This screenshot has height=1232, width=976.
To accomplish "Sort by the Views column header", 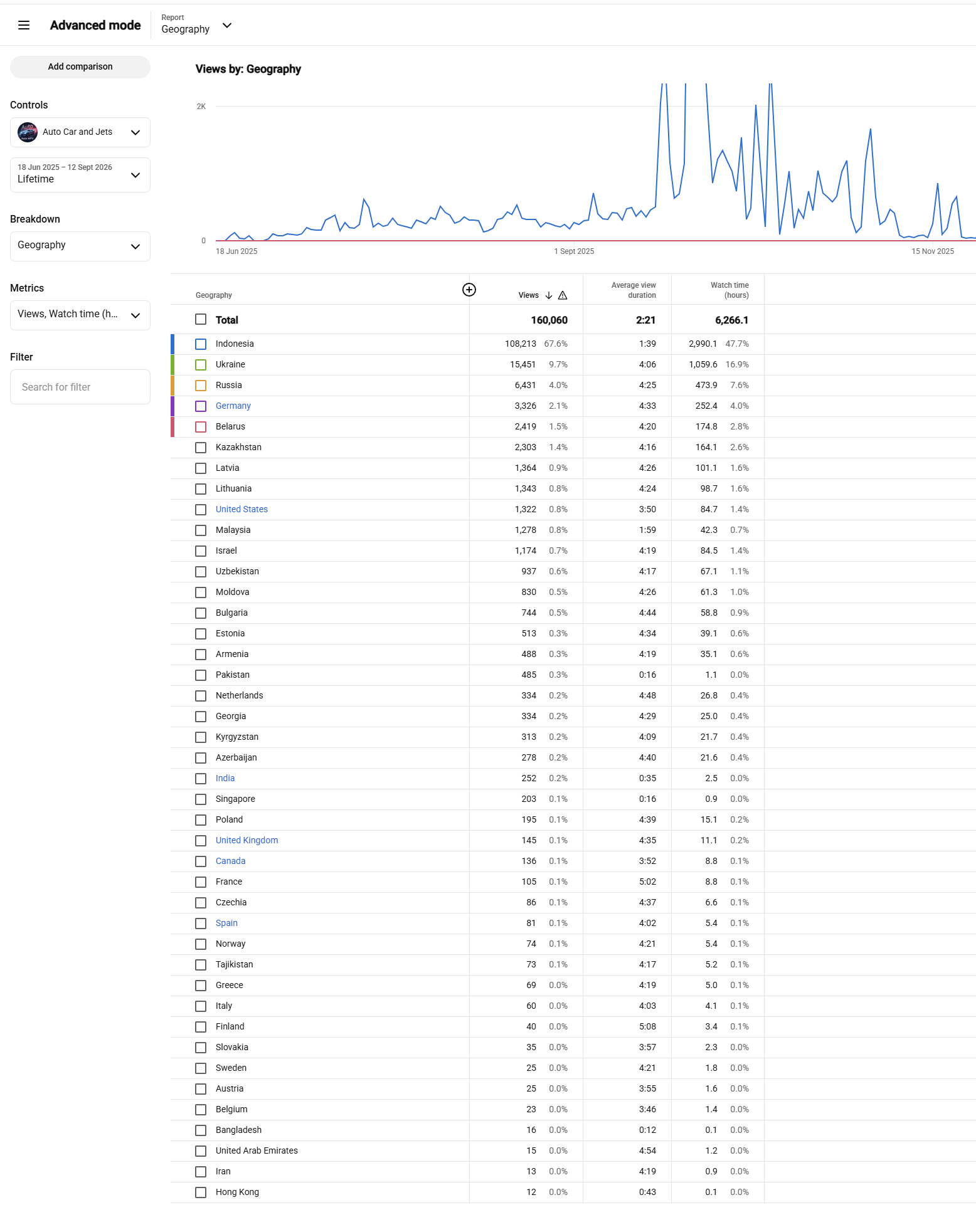I will pyautogui.click(x=528, y=295).
